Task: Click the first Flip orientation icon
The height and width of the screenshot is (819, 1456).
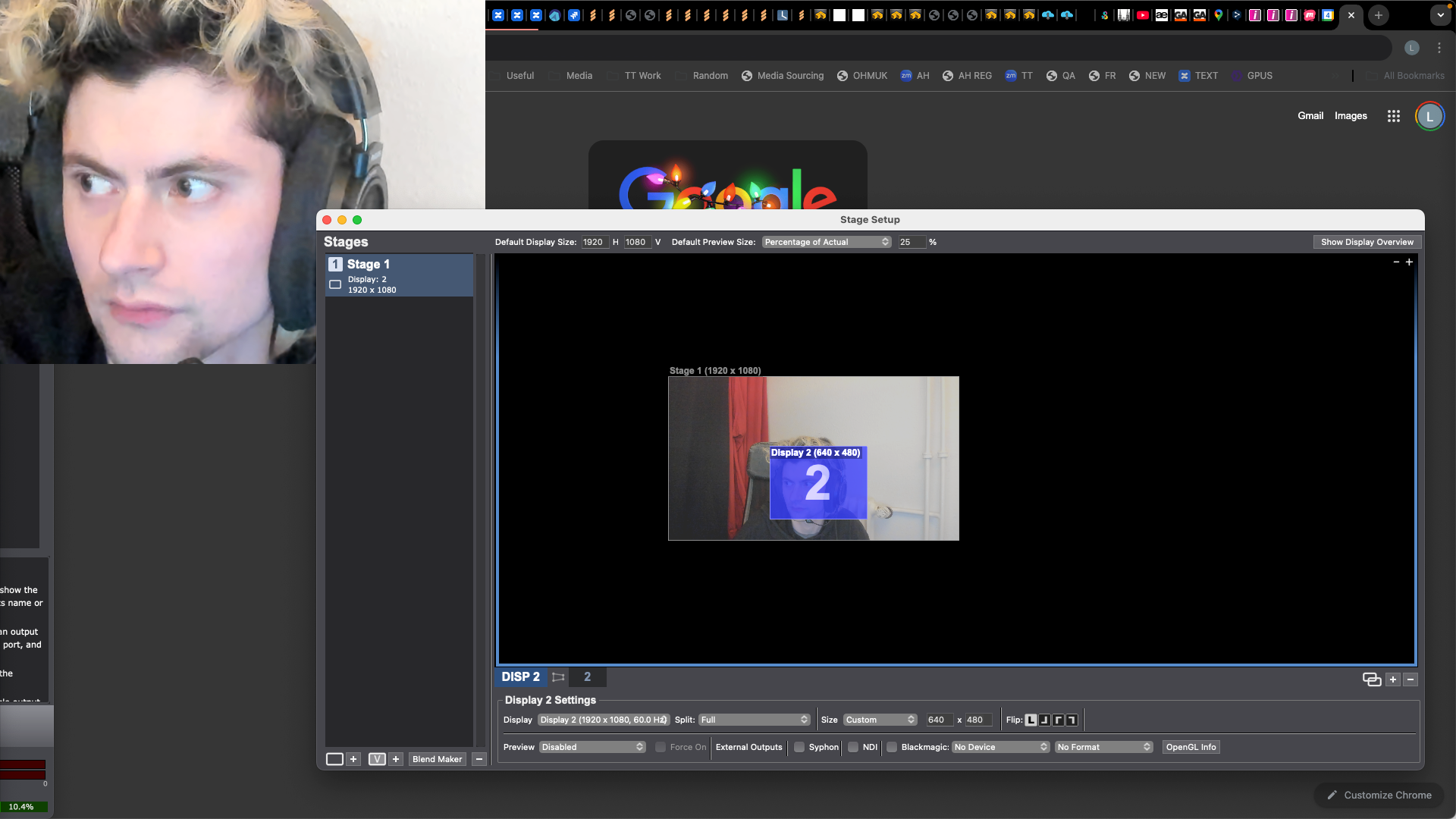Action: [x=1031, y=720]
